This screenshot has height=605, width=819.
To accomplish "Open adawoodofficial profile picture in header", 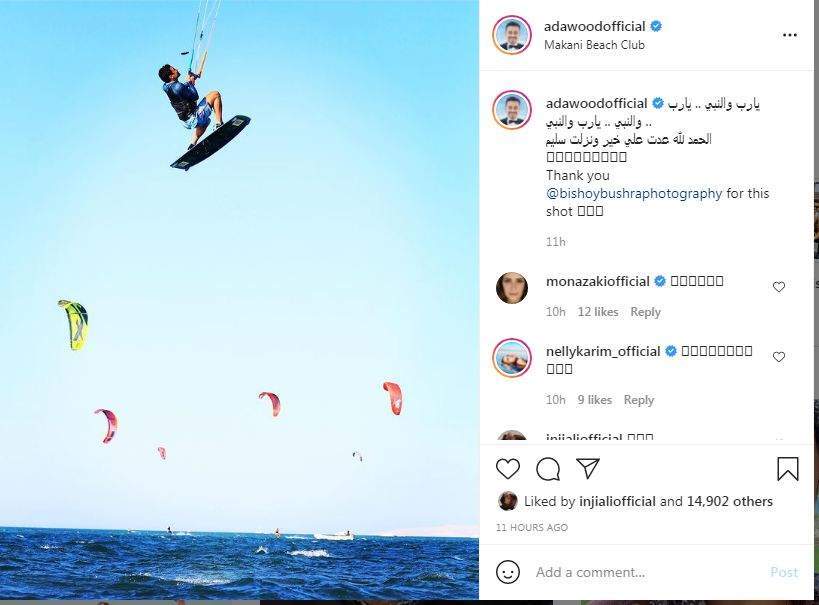I will [512, 35].
